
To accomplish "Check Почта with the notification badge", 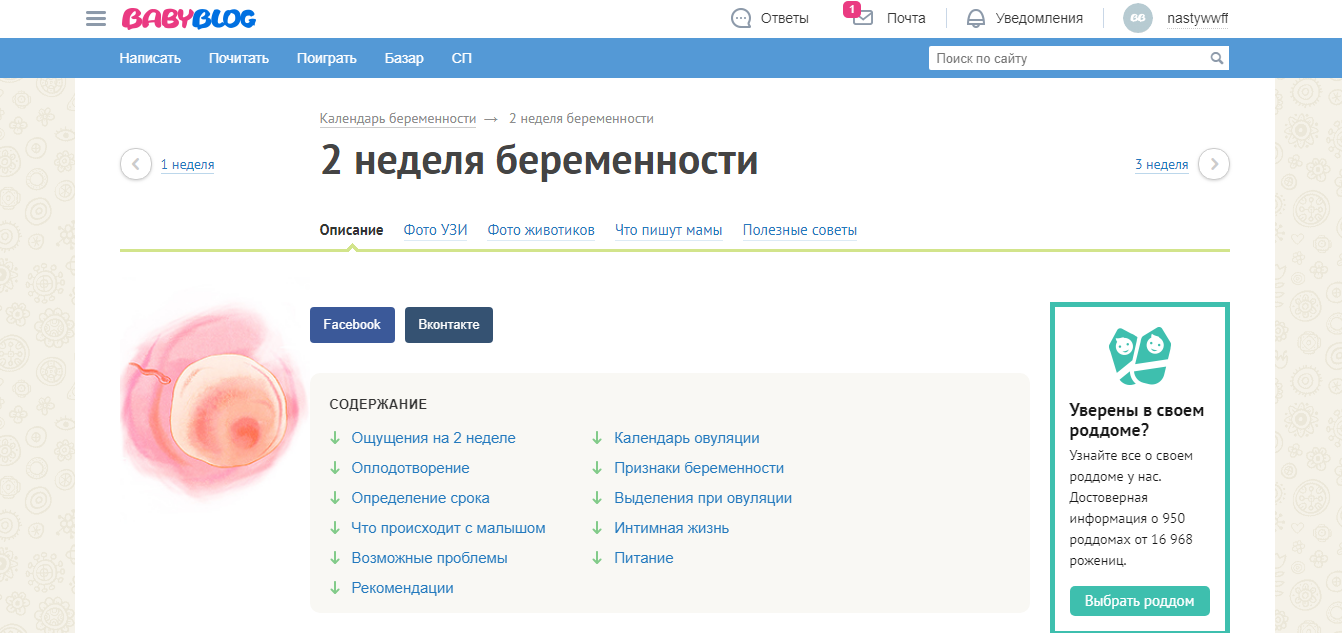I will click(861, 18).
